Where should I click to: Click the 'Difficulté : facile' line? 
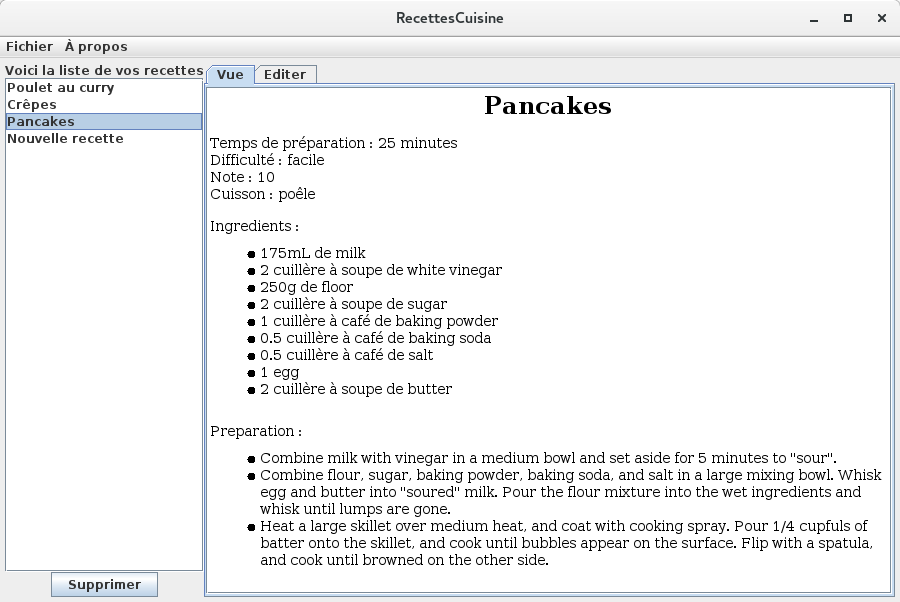point(267,160)
